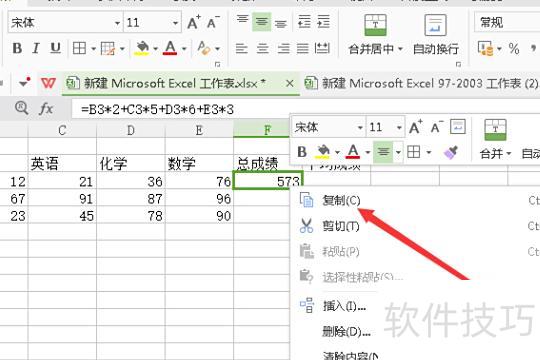Decrease font size in the mini toolbar
This screenshot has height=360, width=540.
point(437,127)
